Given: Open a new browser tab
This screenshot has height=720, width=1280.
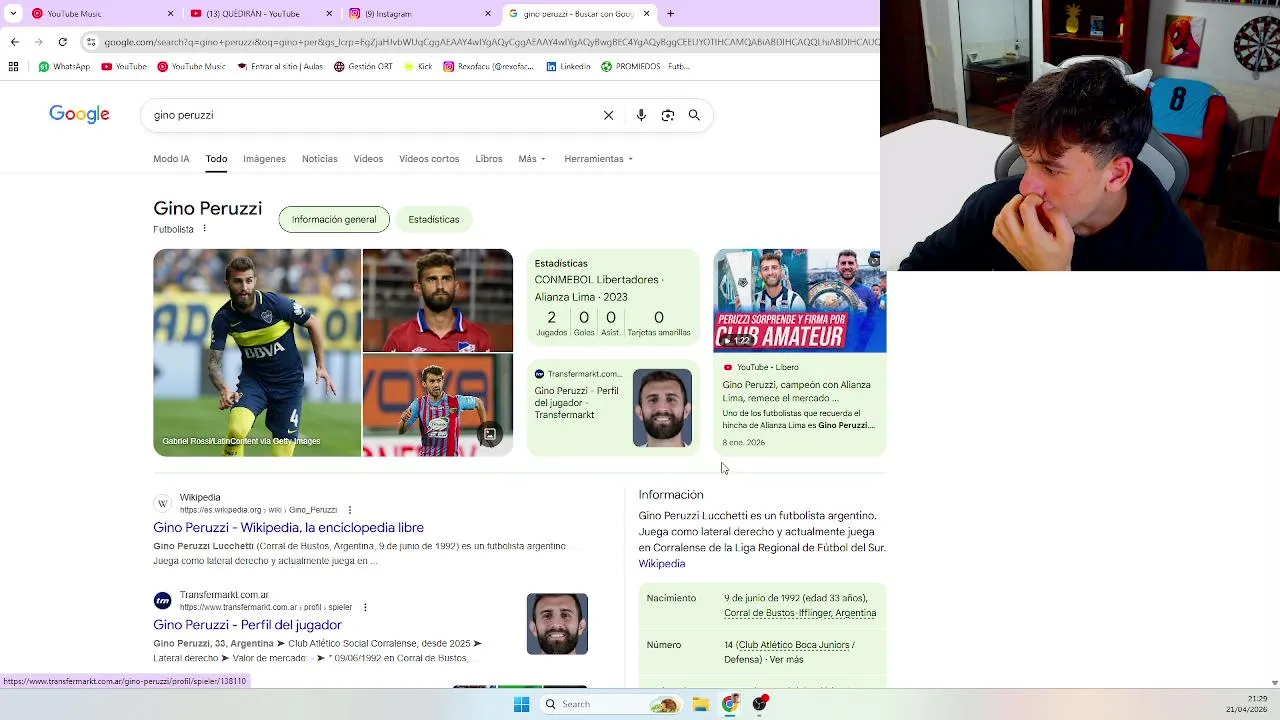Looking at the screenshot, I should [x=670, y=14].
